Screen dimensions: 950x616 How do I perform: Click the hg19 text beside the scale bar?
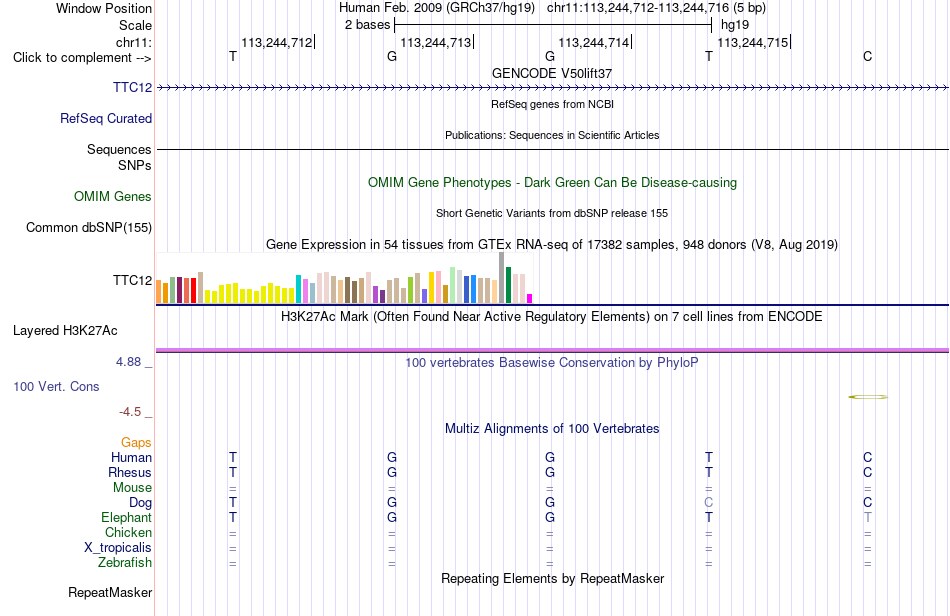pyautogui.click(x=735, y=25)
